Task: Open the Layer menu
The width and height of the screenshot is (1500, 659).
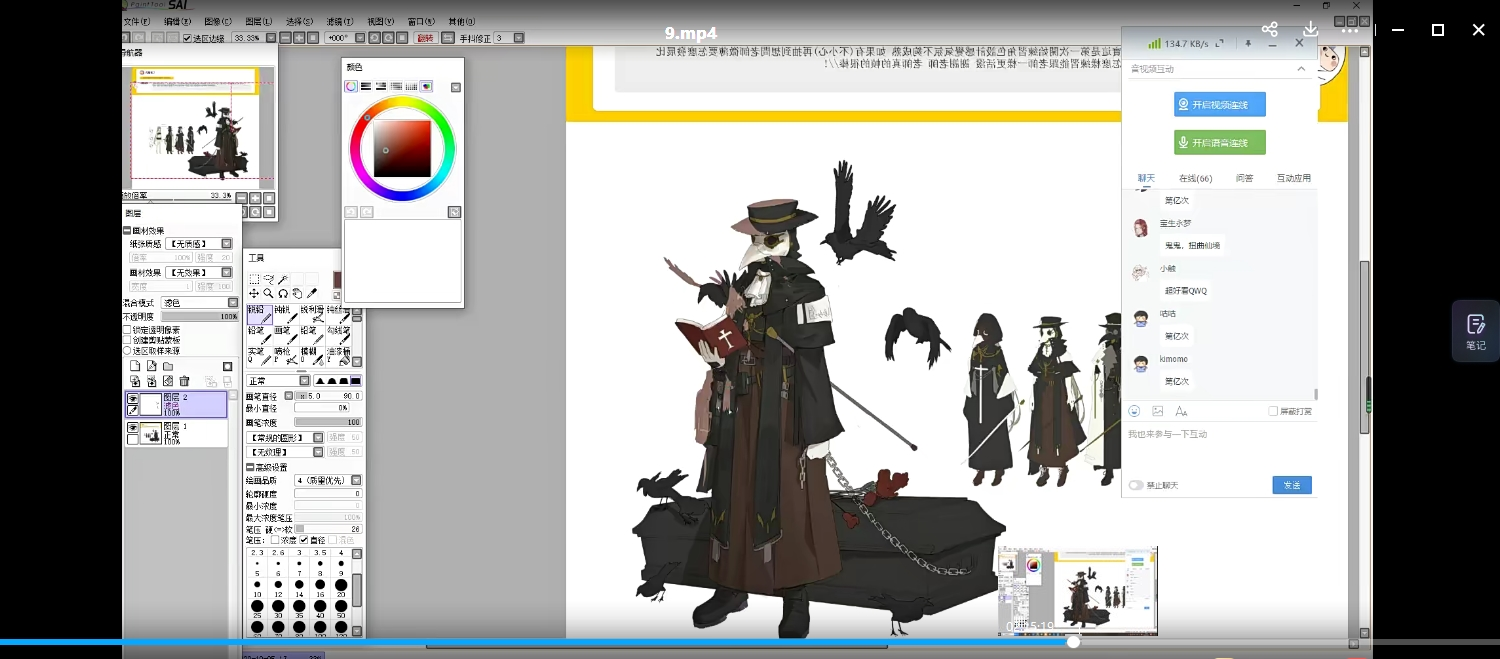Action: [259, 22]
